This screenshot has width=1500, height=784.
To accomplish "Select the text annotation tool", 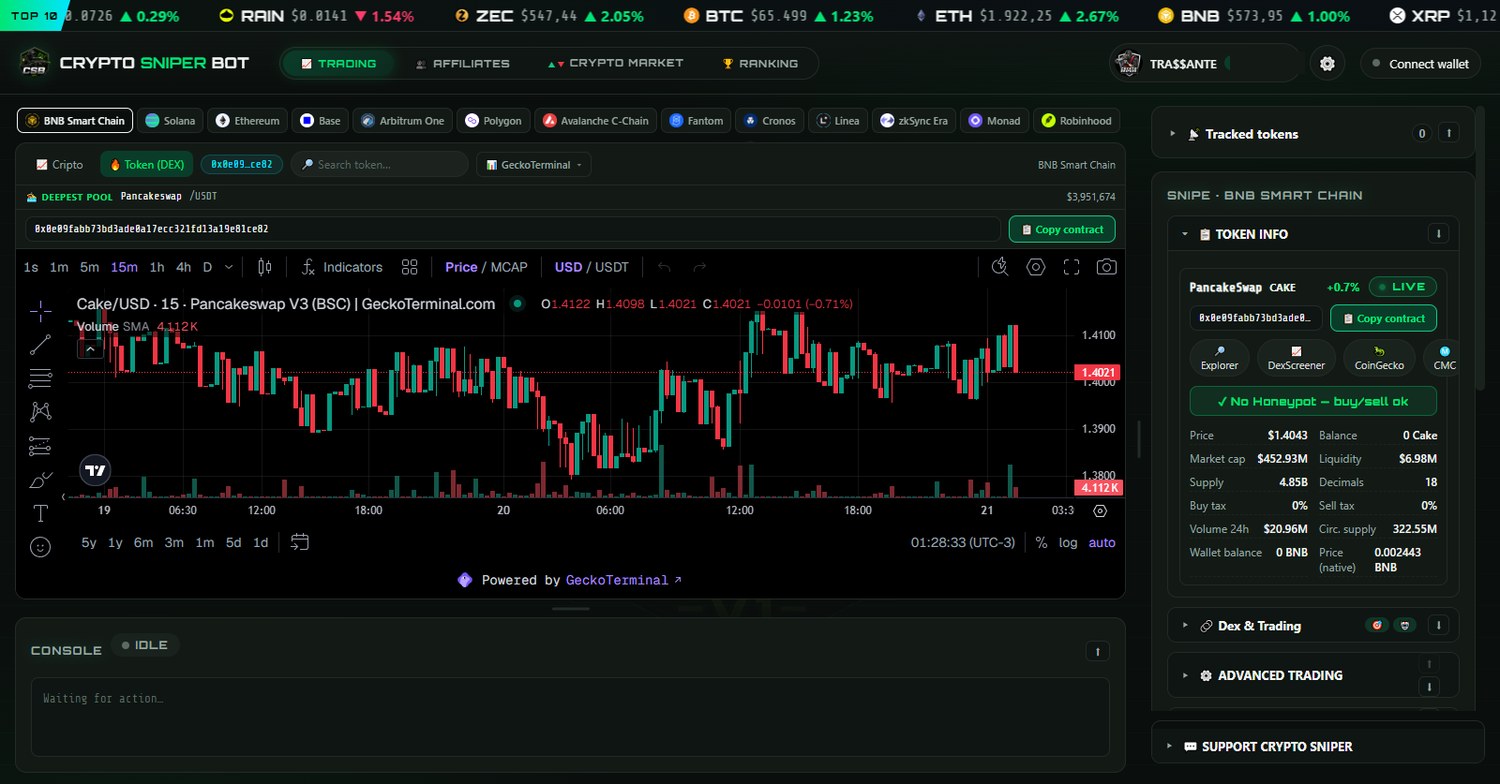I will click(x=40, y=514).
